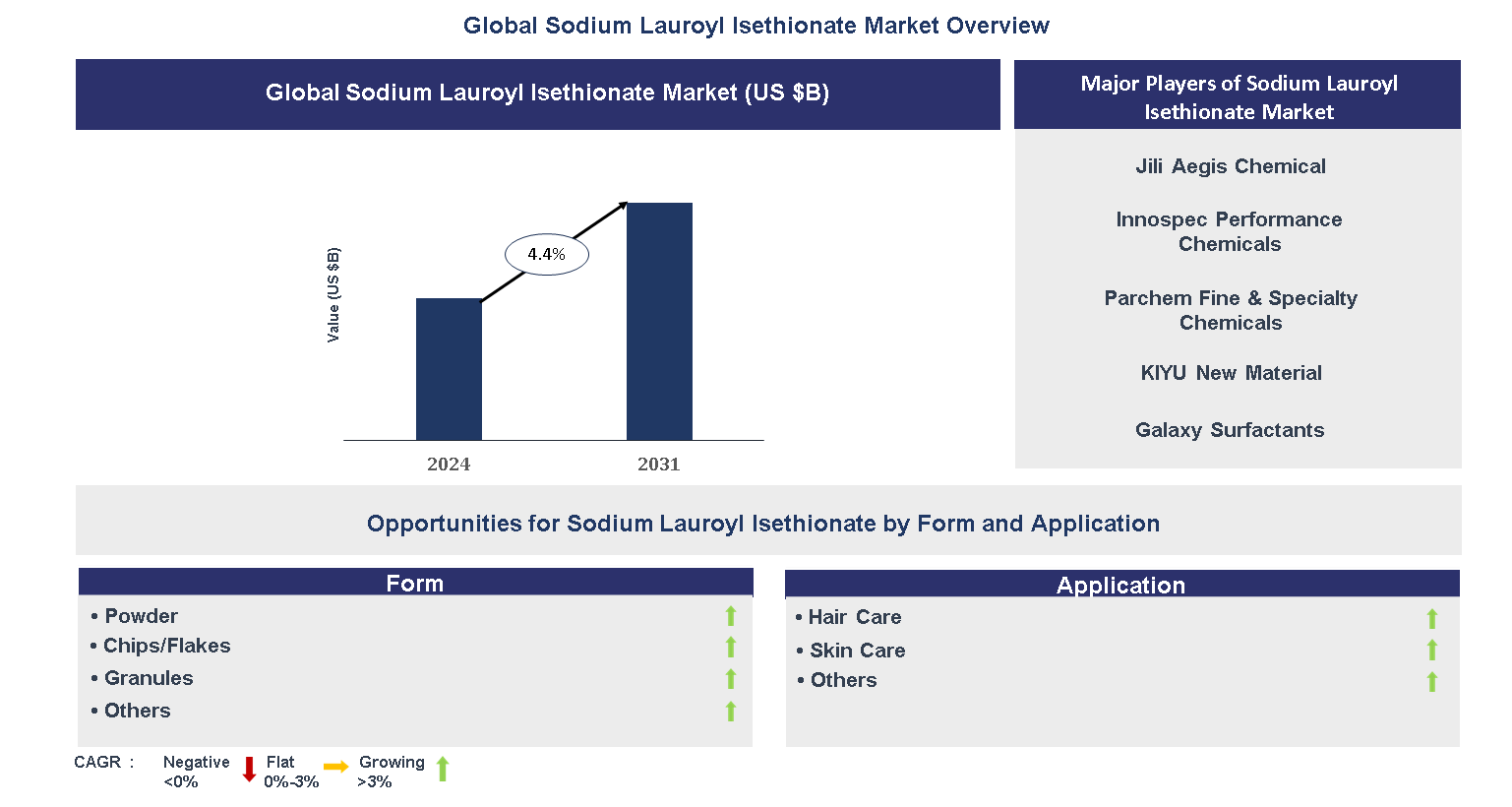Select Innospec Performance Chemicals from the players list
This screenshot has height=807, width=1512.
[x=1230, y=231]
